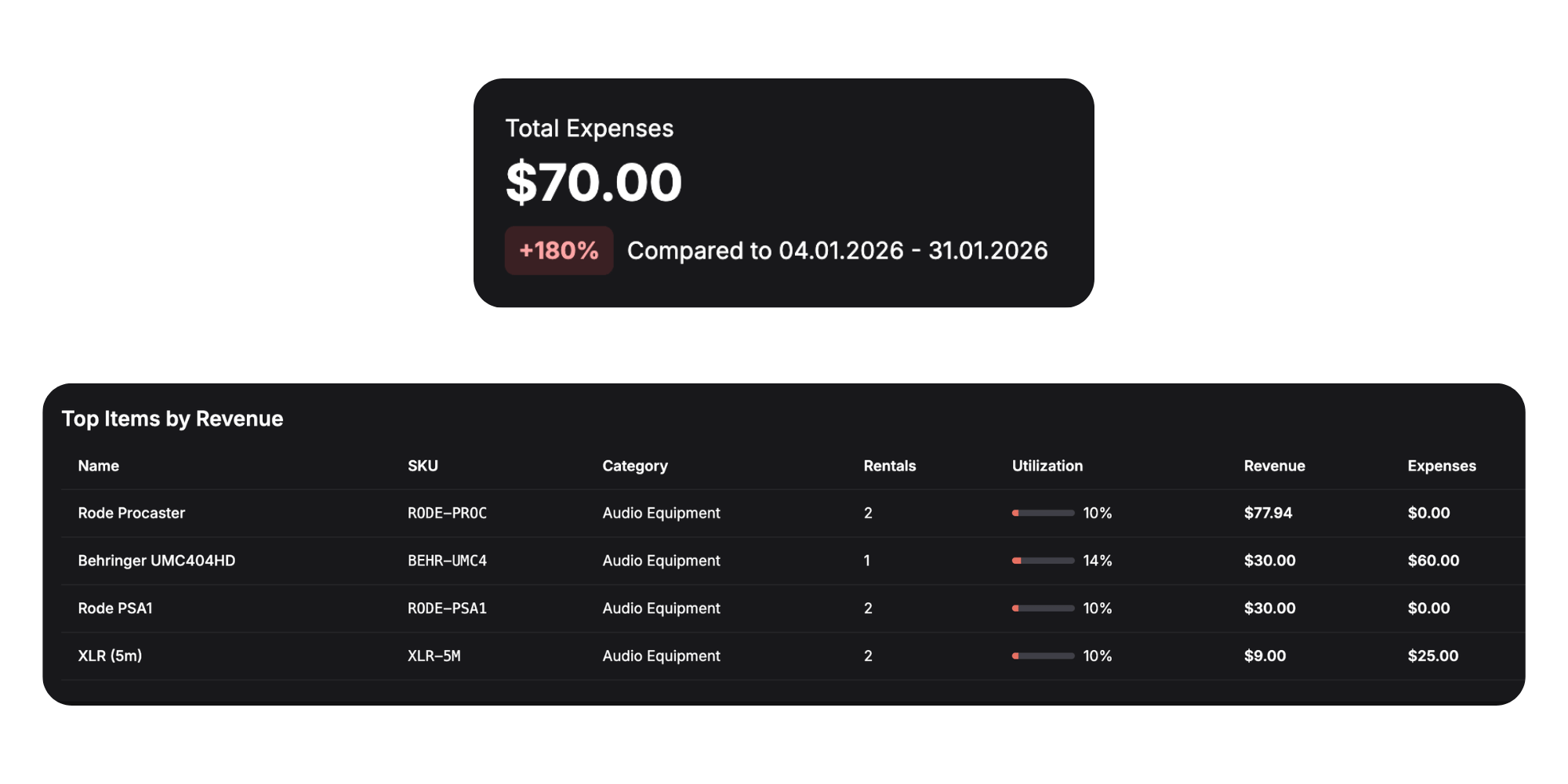Click the comparison period 04.01.2026 - 31.01.2026
The width and height of the screenshot is (1568, 784).
(x=837, y=250)
